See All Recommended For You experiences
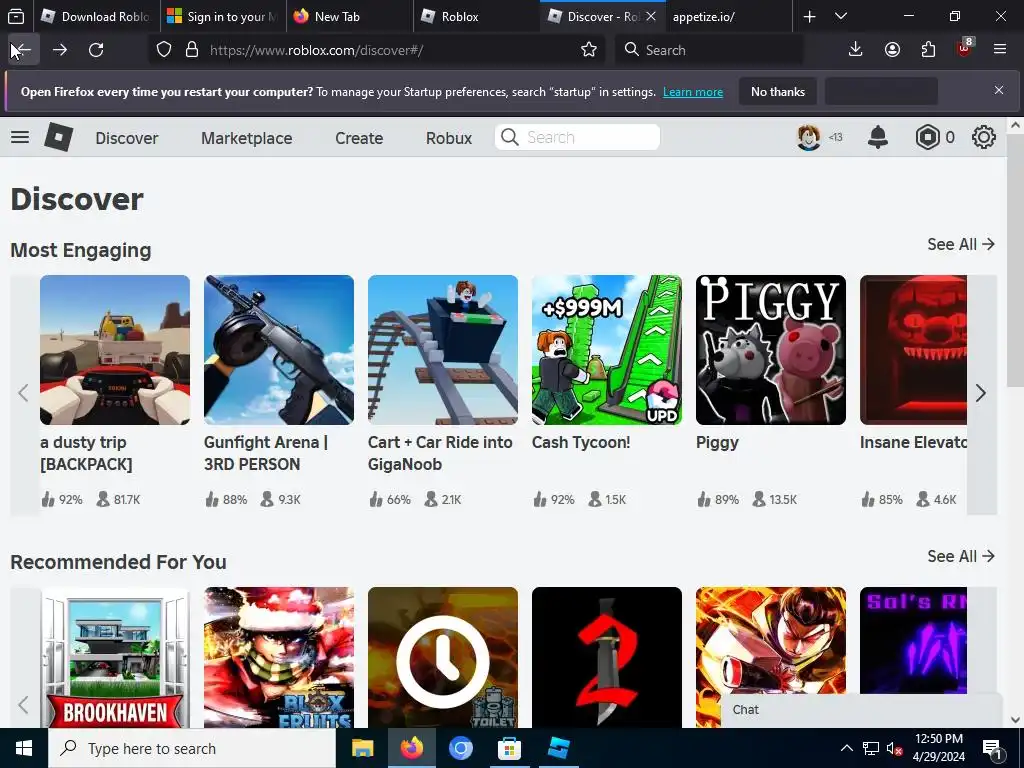Viewport: 1024px width, 768px height. (x=961, y=556)
